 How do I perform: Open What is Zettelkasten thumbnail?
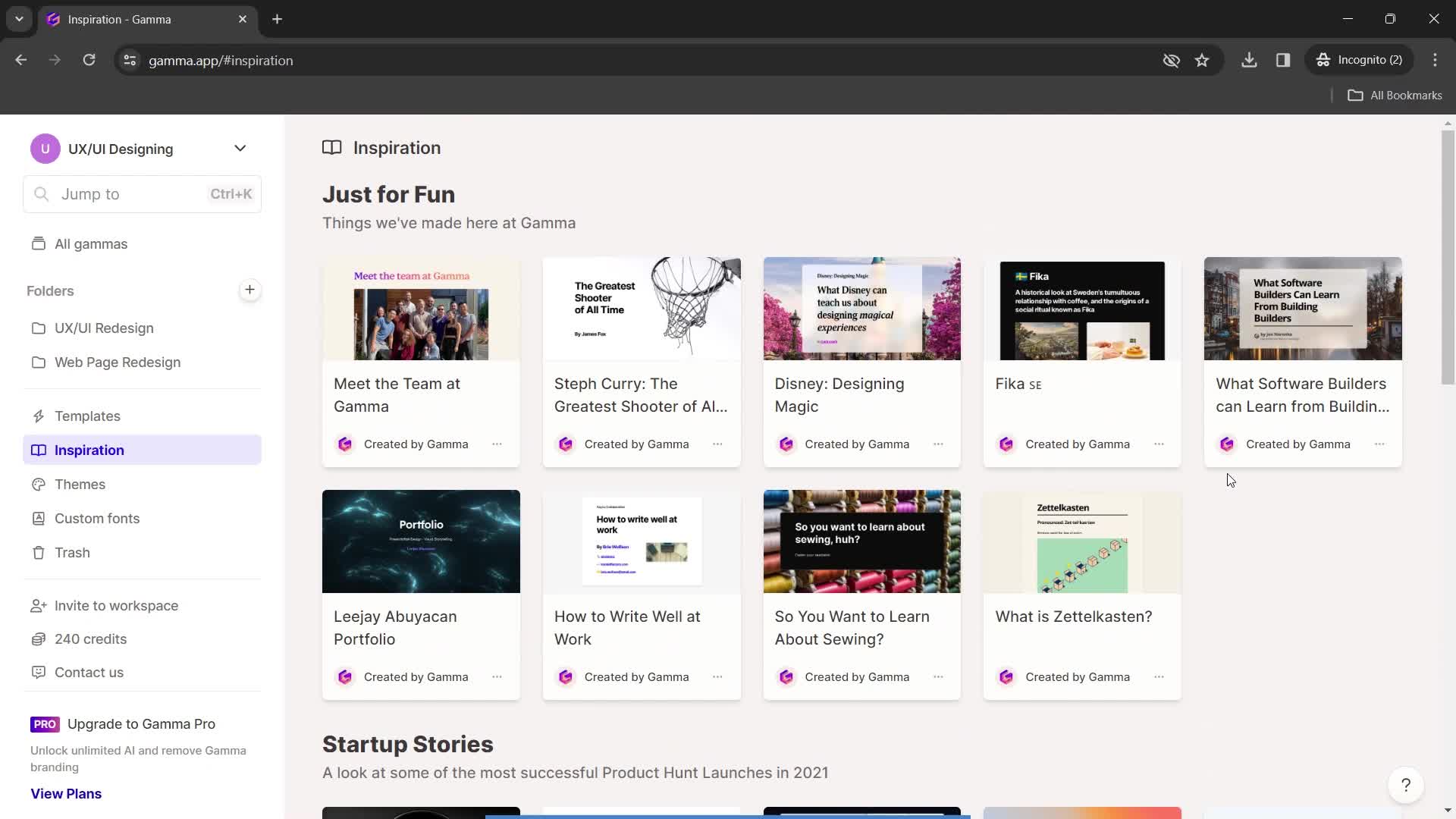click(x=1082, y=541)
